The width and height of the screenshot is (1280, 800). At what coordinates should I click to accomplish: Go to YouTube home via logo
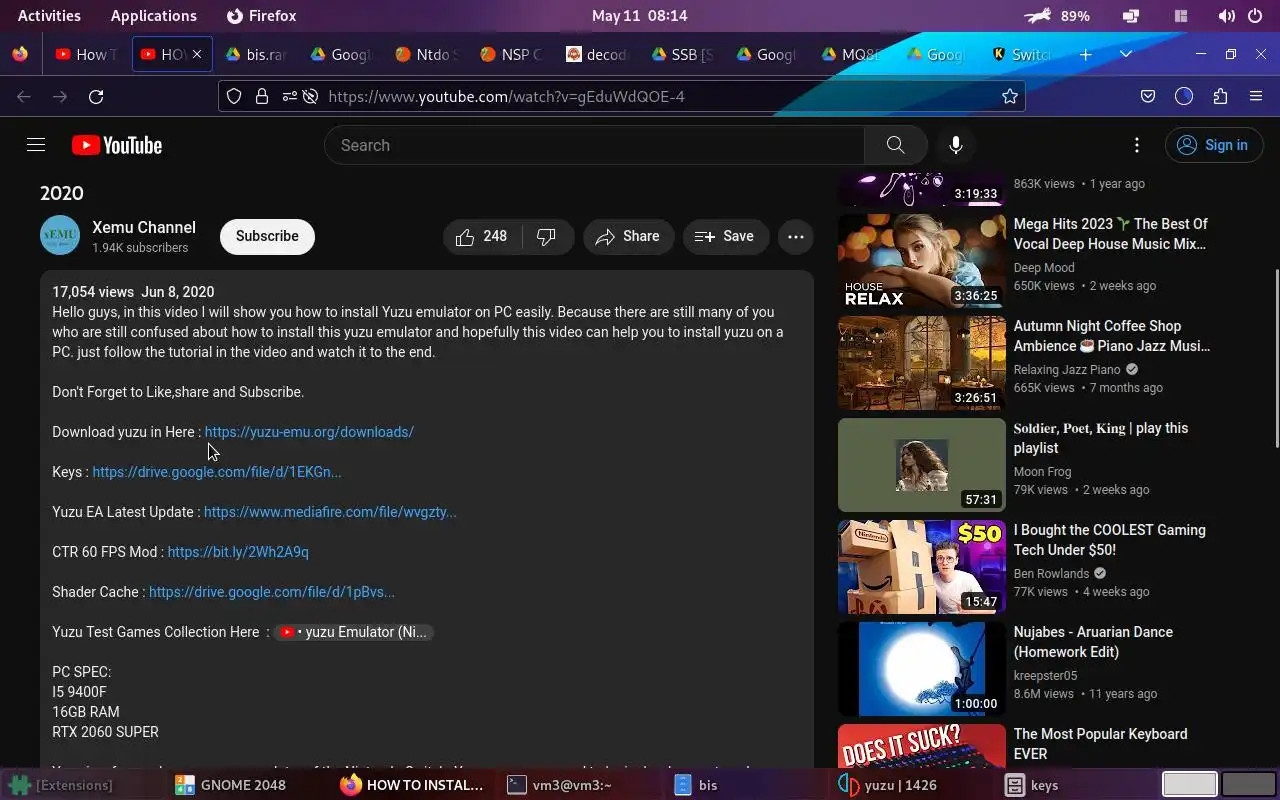point(117,145)
